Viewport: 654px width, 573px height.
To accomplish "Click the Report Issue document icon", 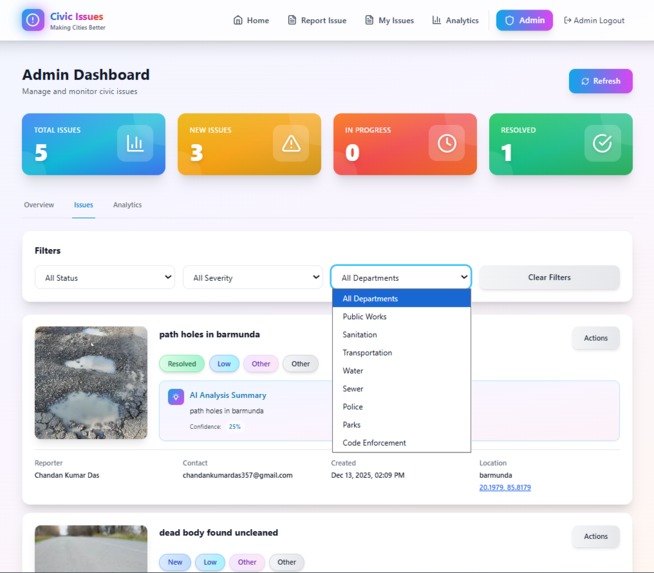I will point(292,20).
